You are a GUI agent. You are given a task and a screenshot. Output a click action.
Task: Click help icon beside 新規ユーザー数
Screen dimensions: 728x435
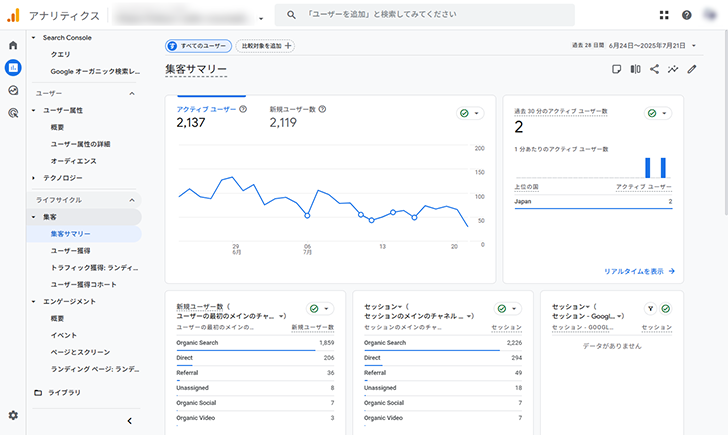coord(322,109)
